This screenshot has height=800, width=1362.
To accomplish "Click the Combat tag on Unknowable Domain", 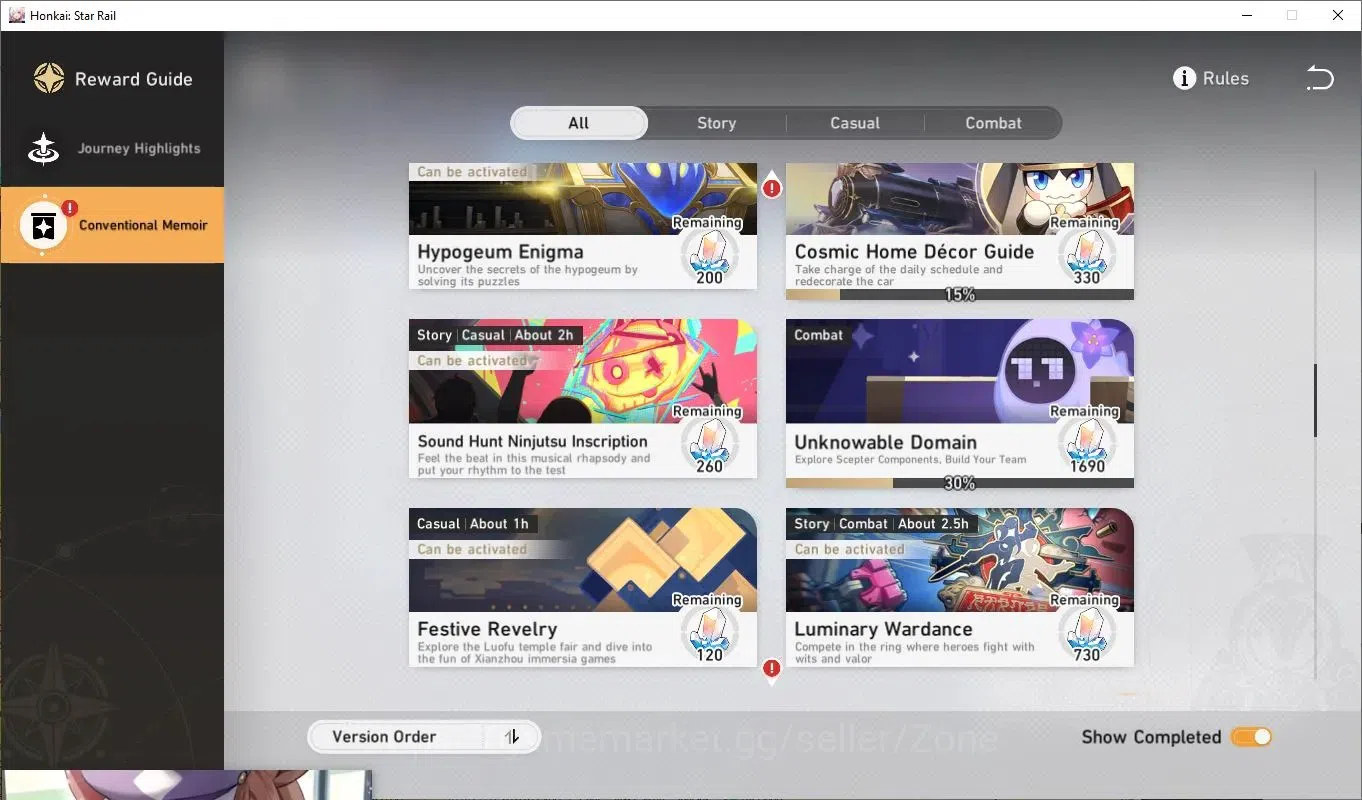I will tap(818, 335).
